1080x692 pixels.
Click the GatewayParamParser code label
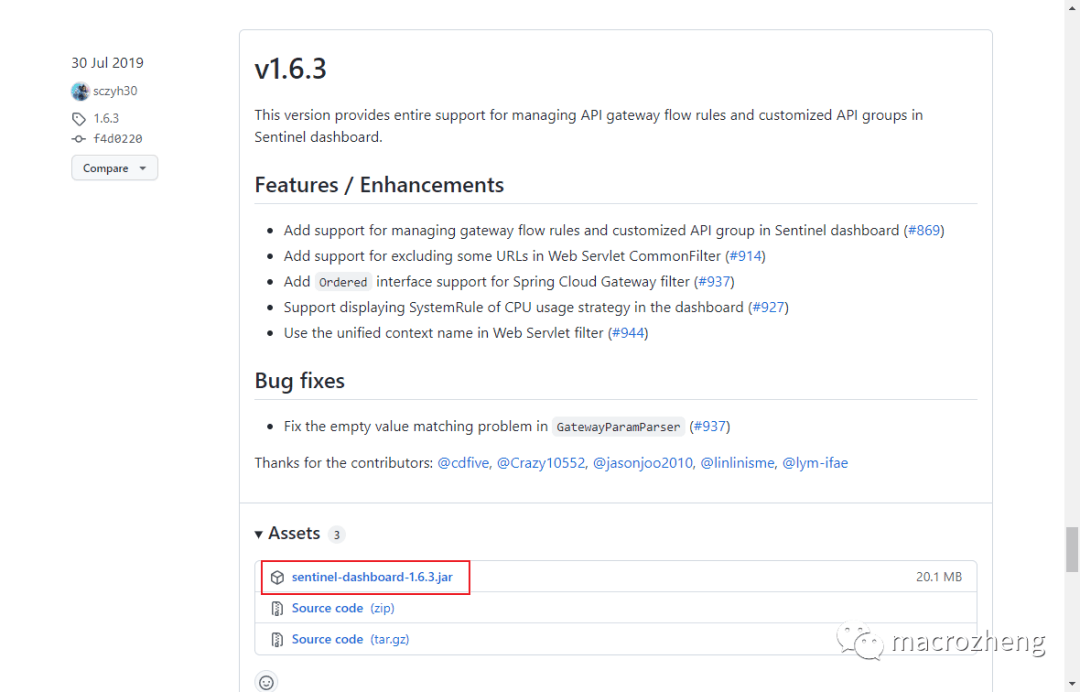point(619,427)
